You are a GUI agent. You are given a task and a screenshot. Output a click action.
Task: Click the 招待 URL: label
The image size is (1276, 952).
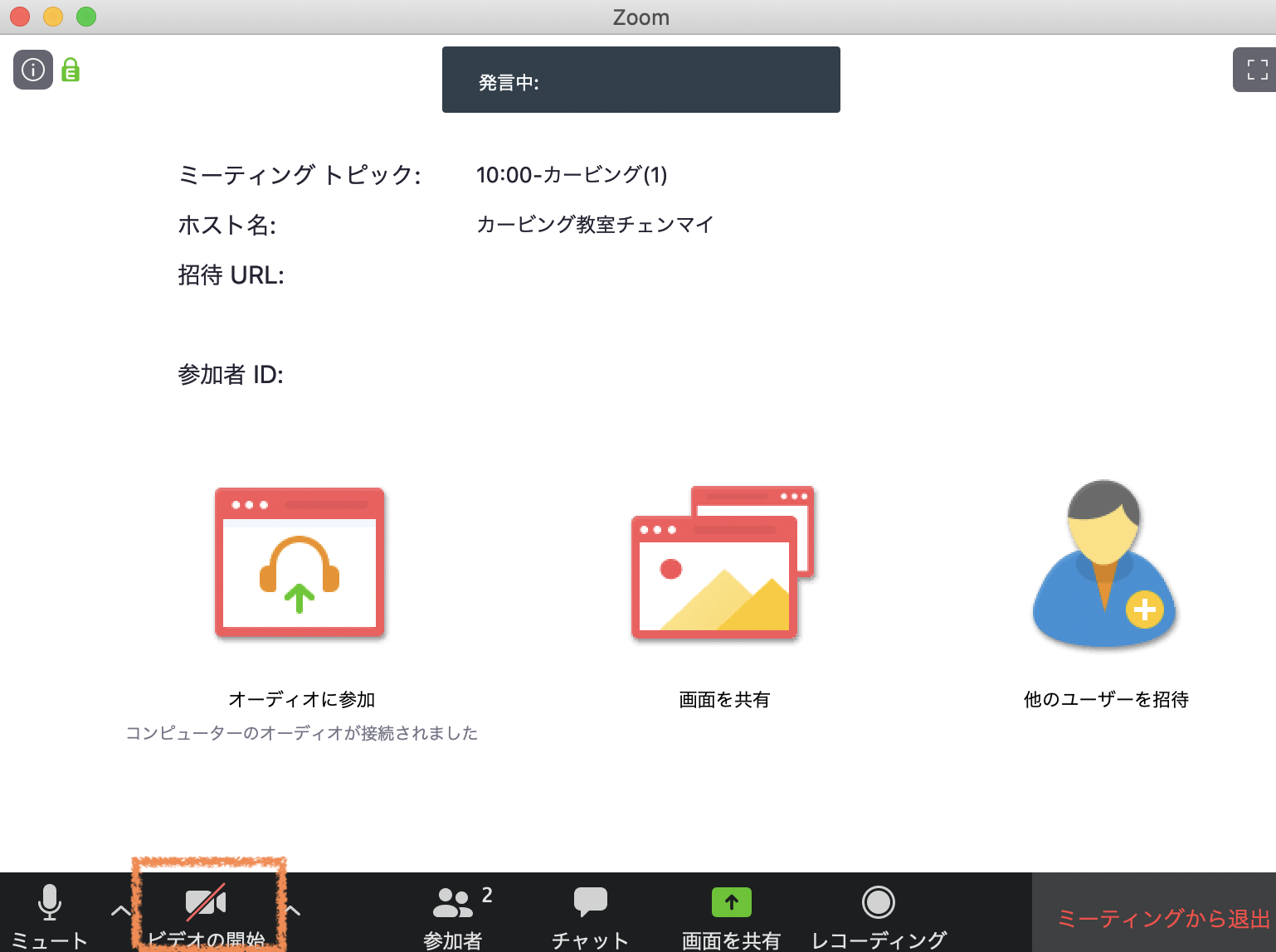(231, 275)
